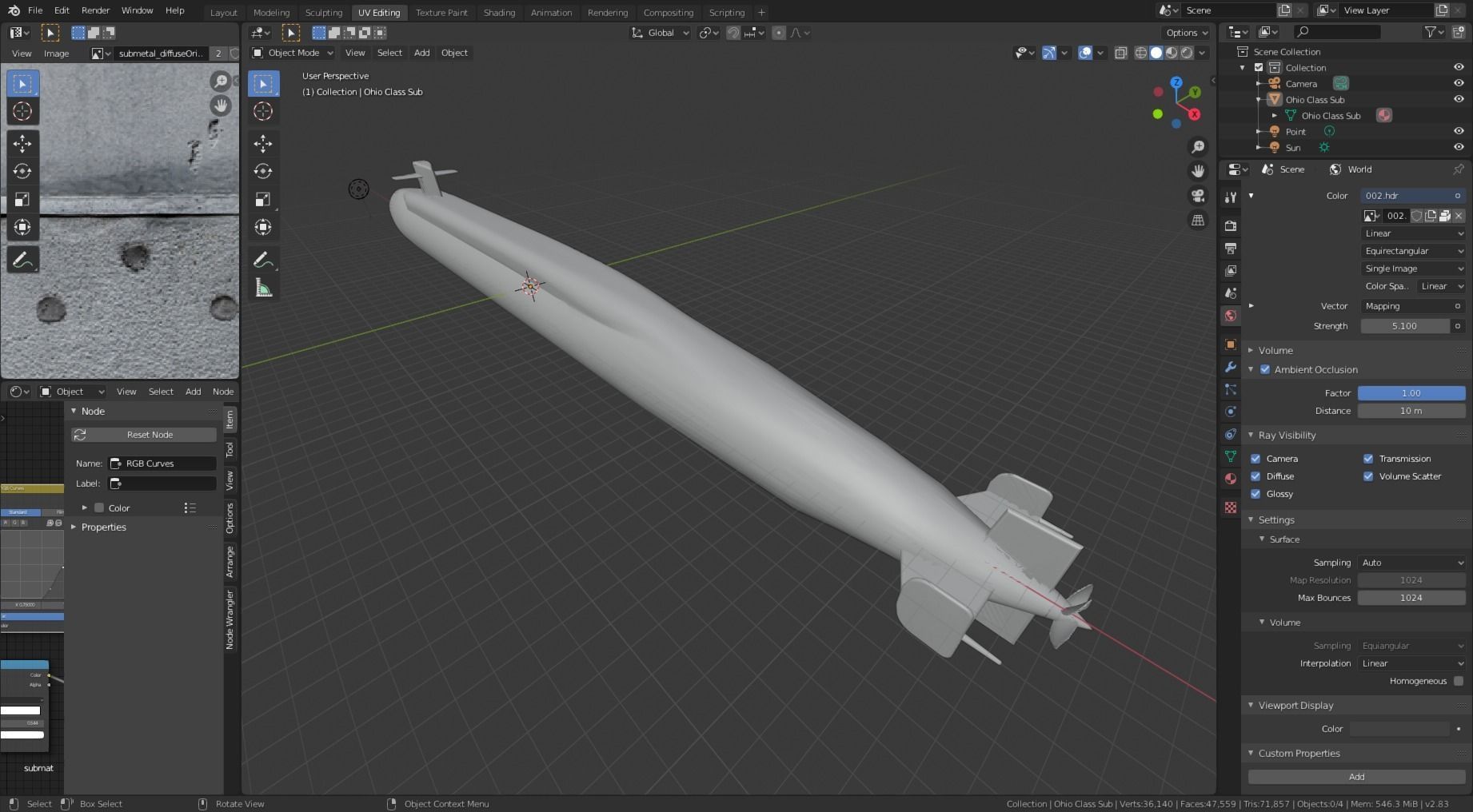Screen dimensions: 1473x812
Task: Open the node sidebar Node Wrangler tab
Action: click(x=230, y=619)
